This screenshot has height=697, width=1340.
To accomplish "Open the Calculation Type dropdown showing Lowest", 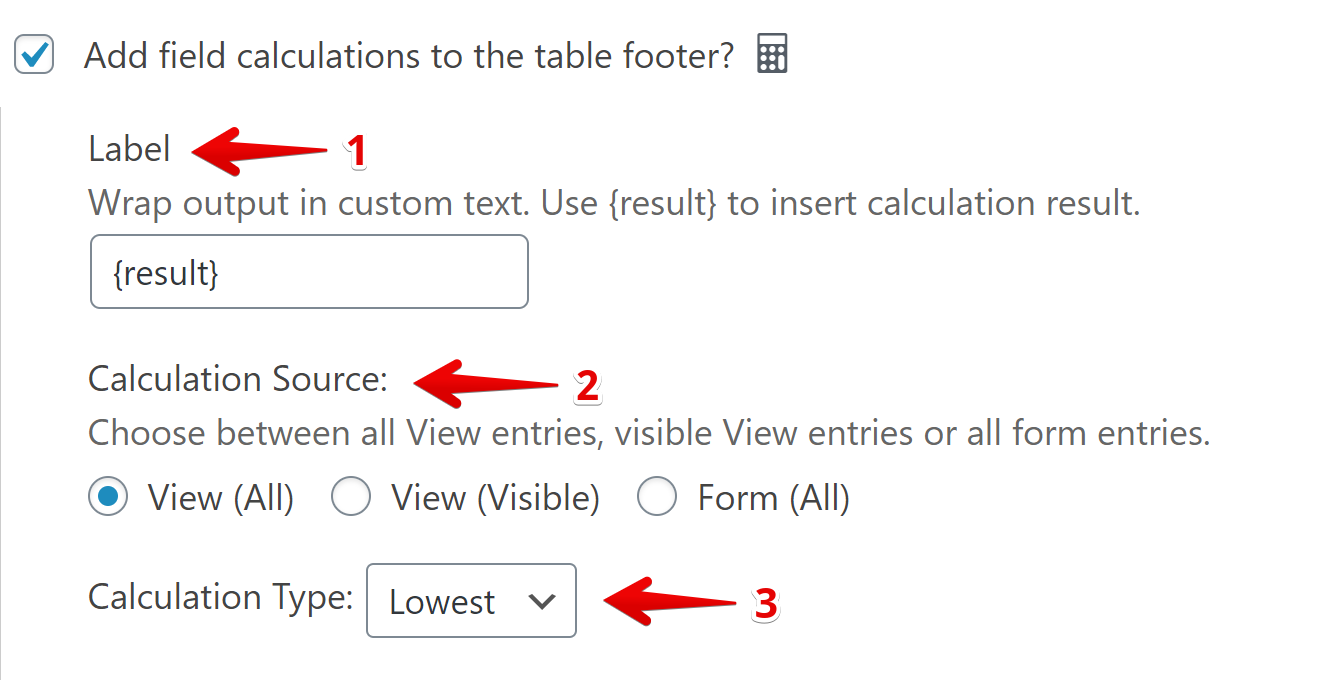I will point(471,601).
